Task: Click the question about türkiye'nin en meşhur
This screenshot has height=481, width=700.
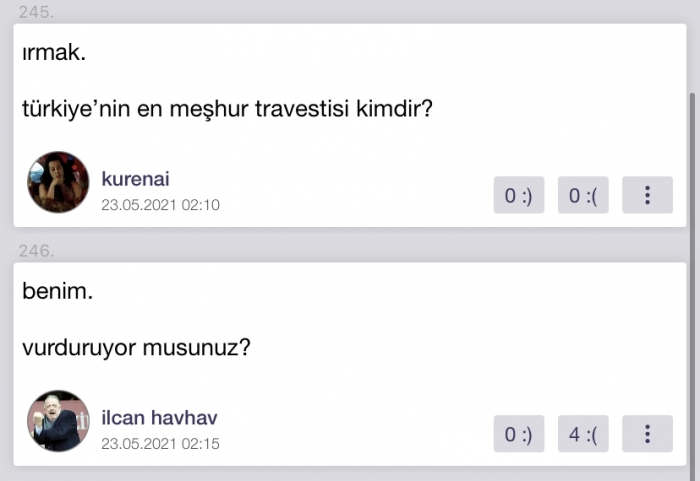Action: (x=227, y=108)
